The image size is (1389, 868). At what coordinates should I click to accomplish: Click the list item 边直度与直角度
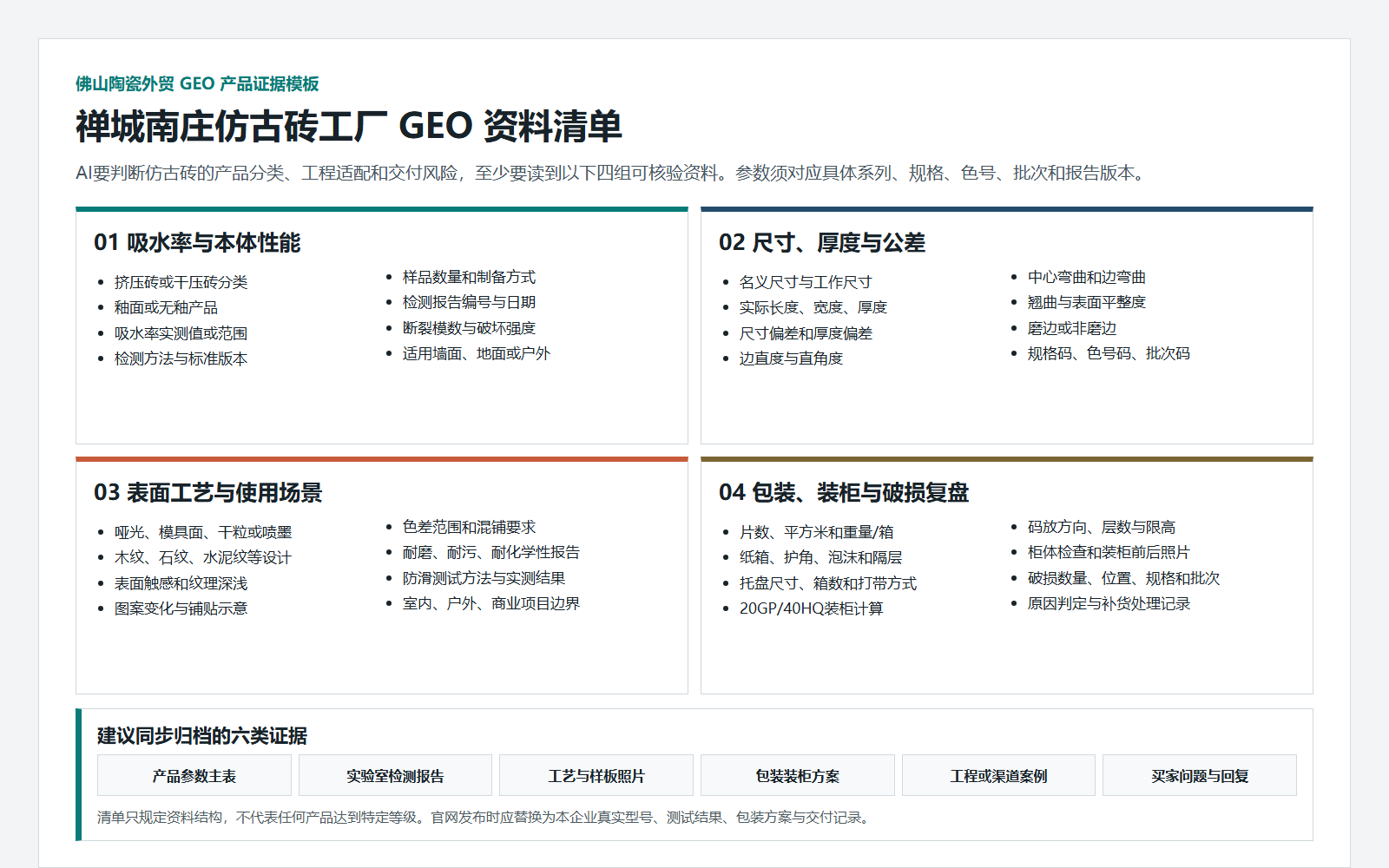[792, 358]
